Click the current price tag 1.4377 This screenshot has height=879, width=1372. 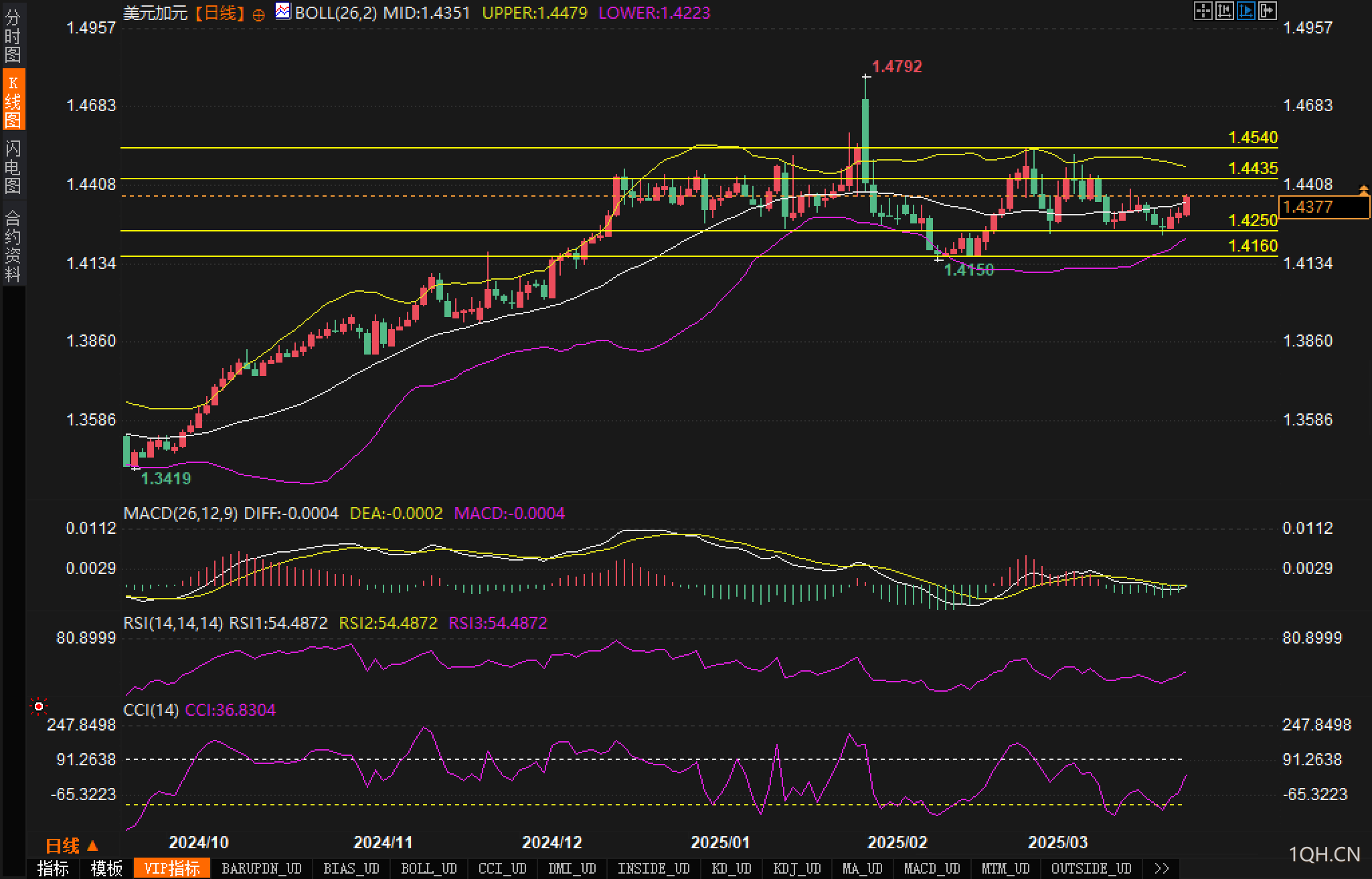(x=1324, y=207)
